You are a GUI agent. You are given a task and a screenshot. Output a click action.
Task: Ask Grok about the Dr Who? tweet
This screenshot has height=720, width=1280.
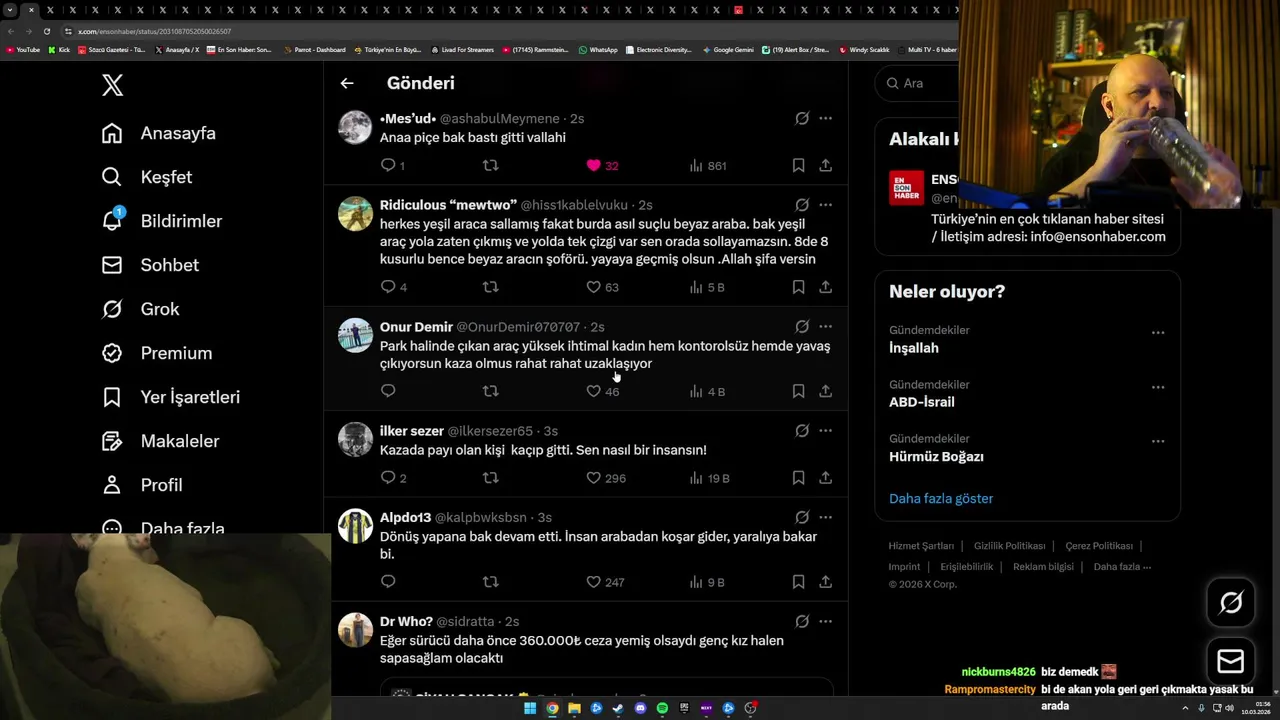click(802, 622)
